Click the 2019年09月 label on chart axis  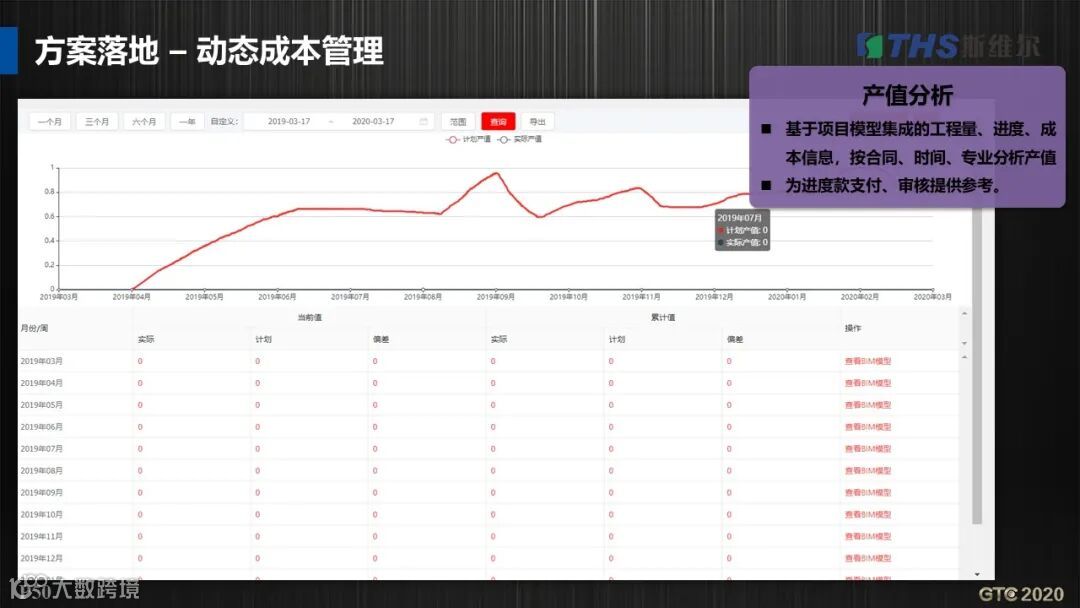[495, 297]
